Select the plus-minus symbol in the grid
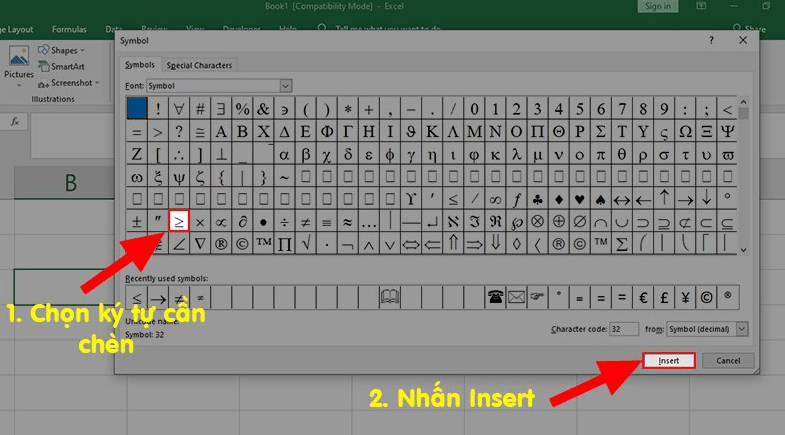Image resolution: width=785 pixels, height=435 pixels. pyautogui.click(x=137, y=221)
